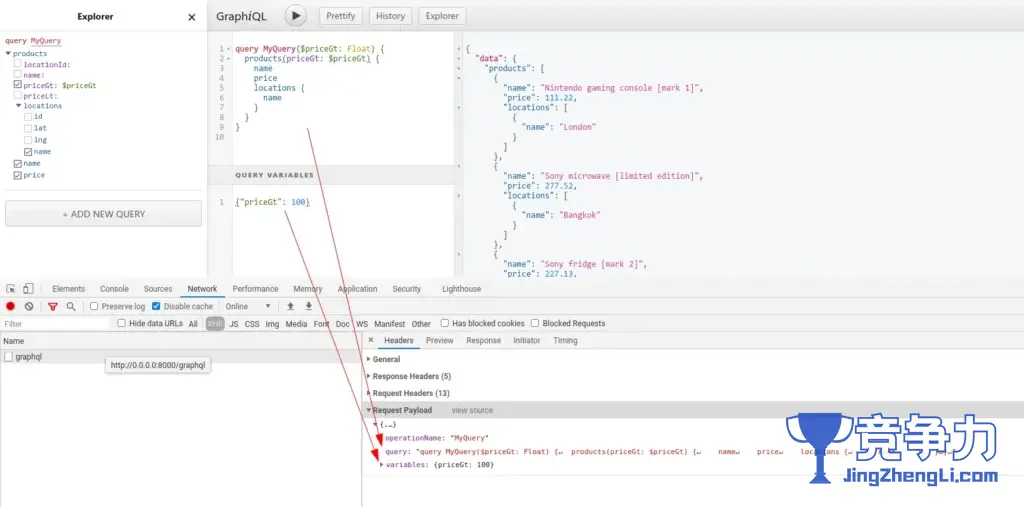The image size is (1024, 507).
Task: Disable the Disable cache checkbox
Action: (156, 306)
